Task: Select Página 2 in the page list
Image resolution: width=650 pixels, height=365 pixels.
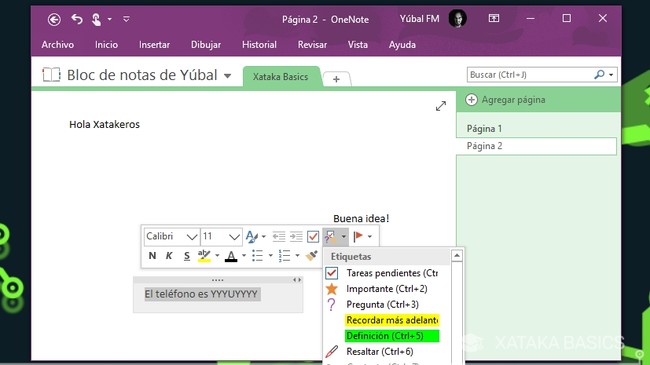Action: [536, 146]
